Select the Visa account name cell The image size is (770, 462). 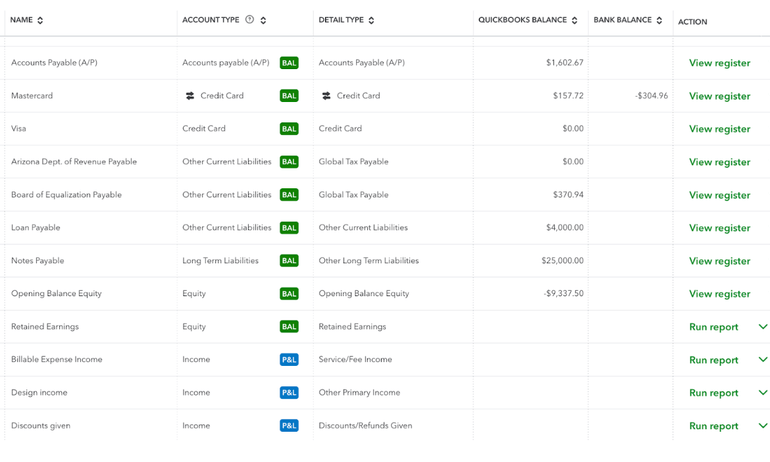(19, 129)
